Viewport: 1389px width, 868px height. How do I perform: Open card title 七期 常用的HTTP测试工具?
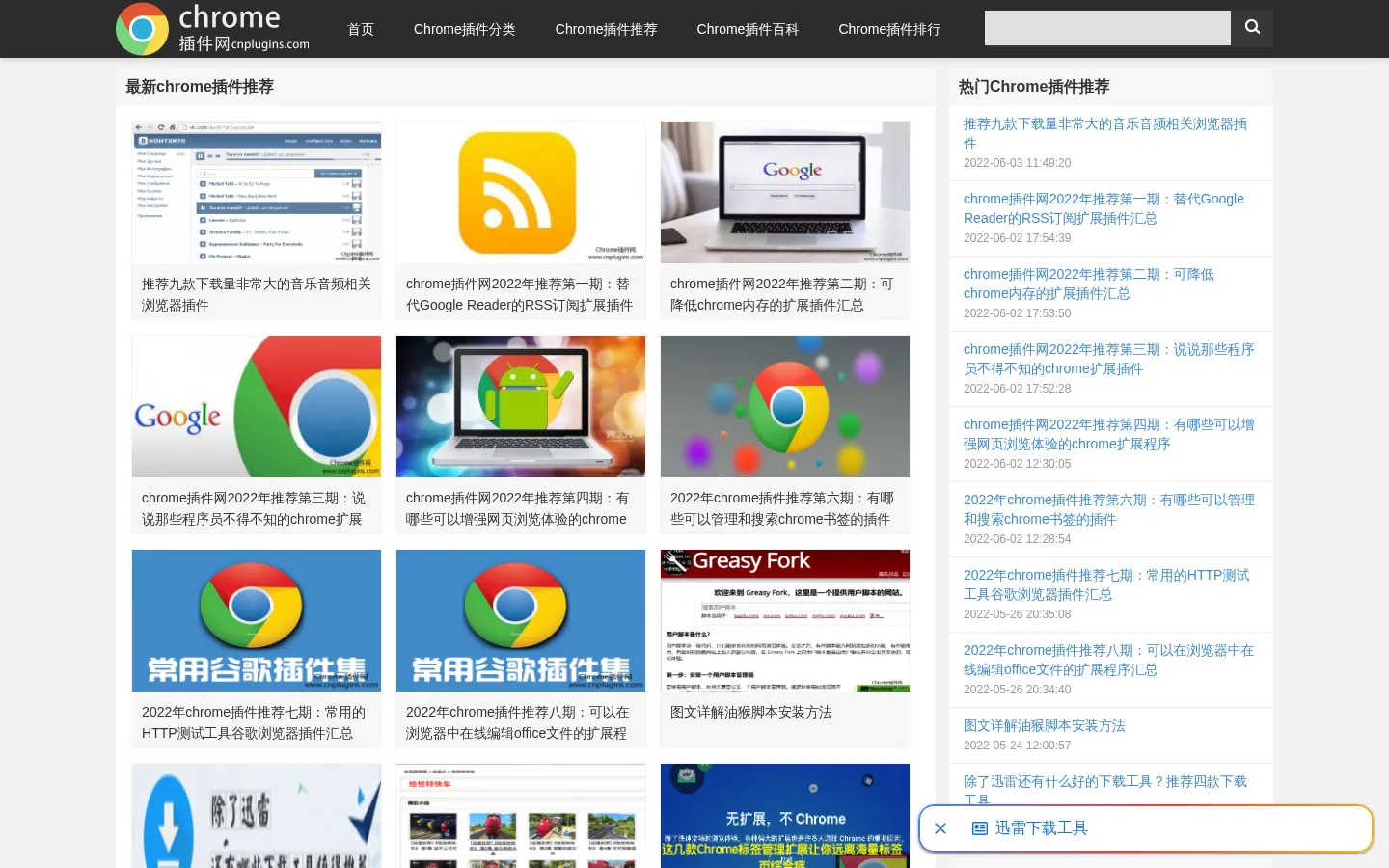(254, 722)
